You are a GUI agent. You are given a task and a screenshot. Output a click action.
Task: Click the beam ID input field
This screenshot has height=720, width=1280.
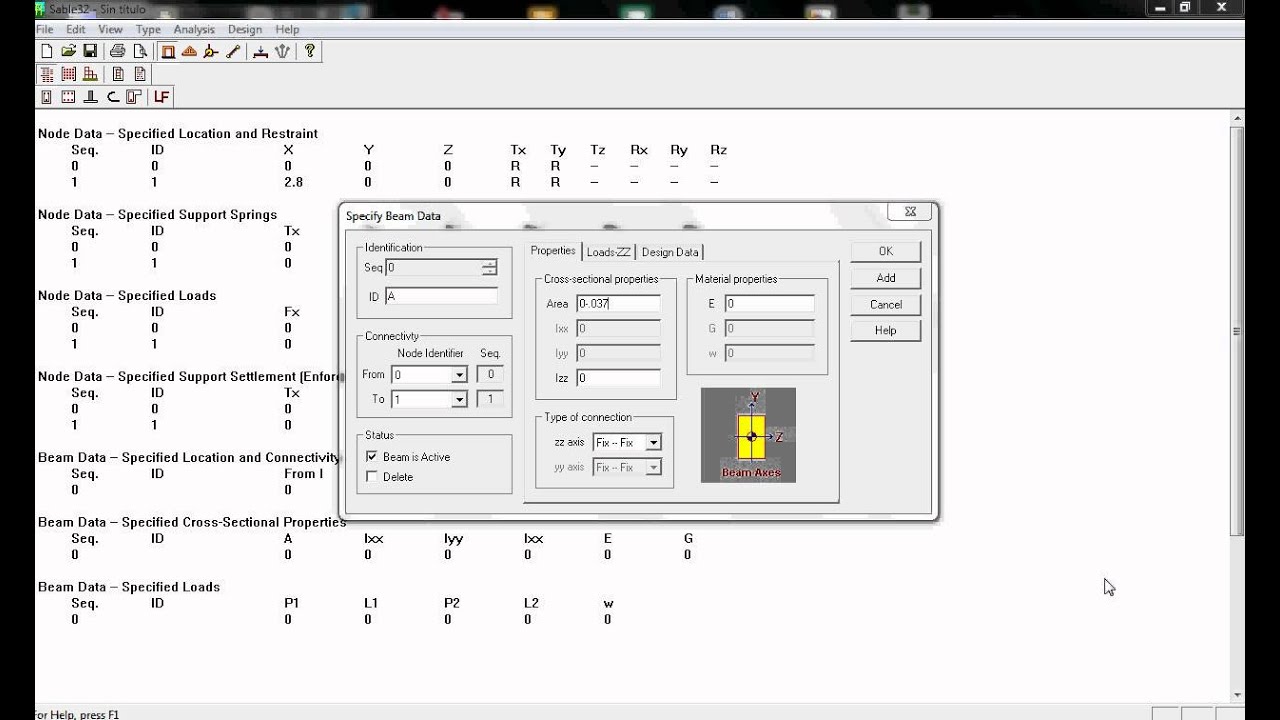tap(441, 296)
